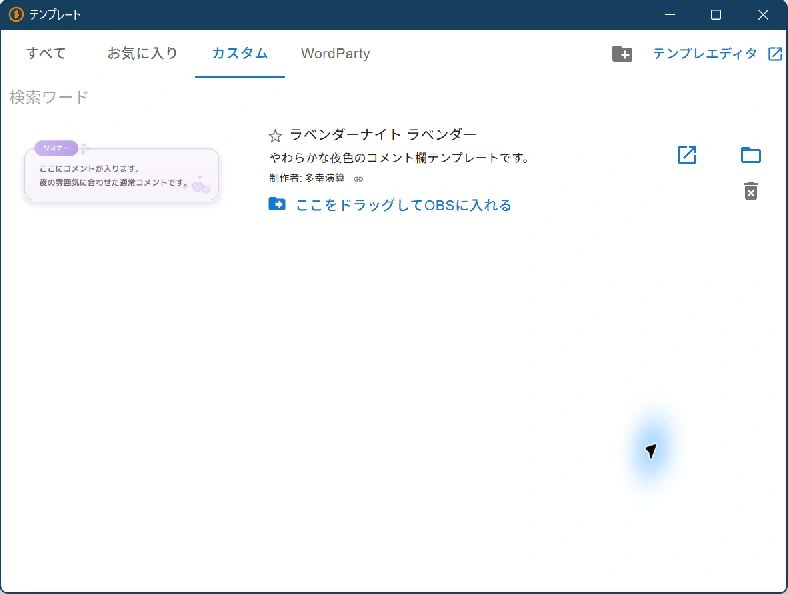Switch to the WordParty tab
Screen dimensions: 788x594
(335, 53)
